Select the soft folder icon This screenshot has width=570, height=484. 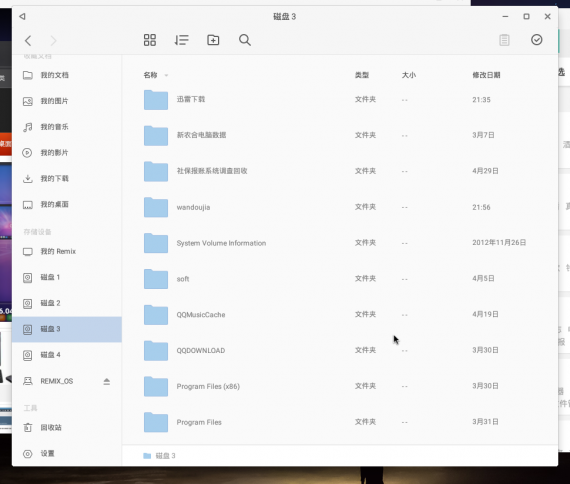[156, 279]
